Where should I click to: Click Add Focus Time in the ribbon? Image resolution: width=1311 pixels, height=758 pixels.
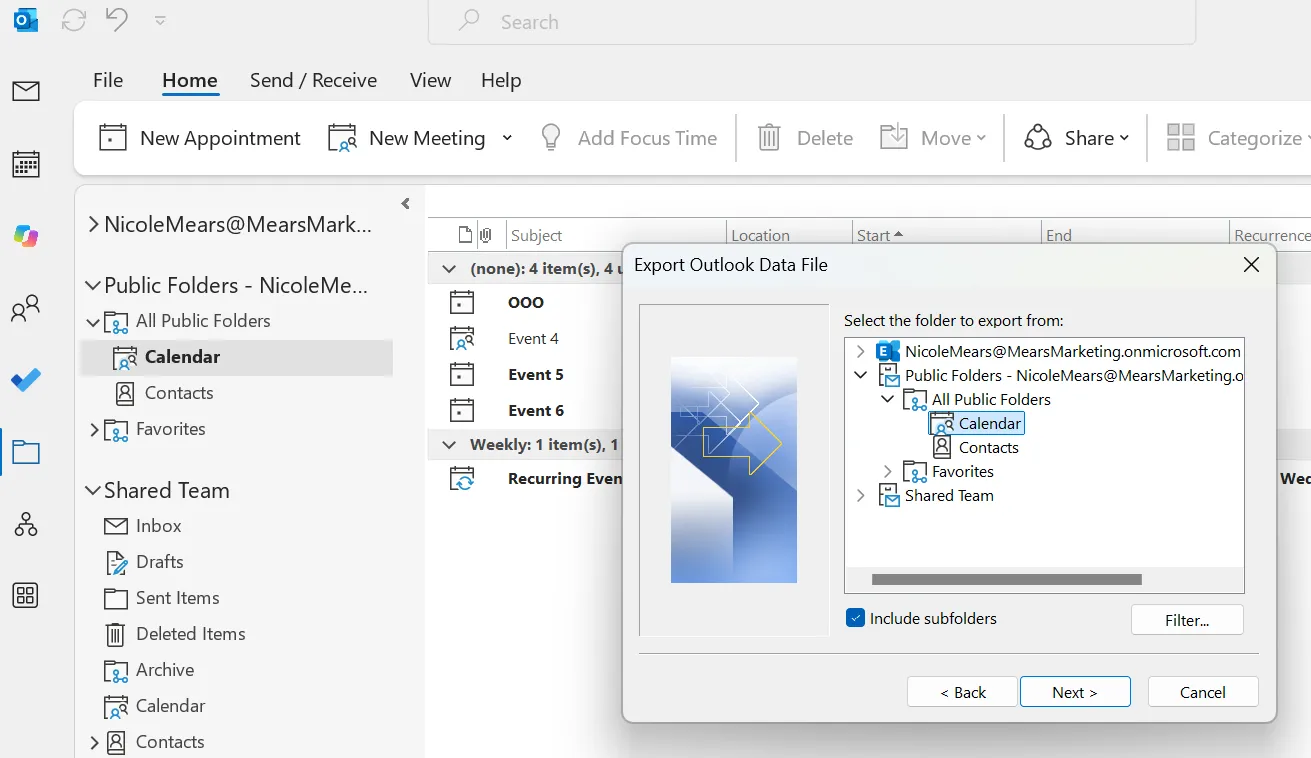[629, 138]
